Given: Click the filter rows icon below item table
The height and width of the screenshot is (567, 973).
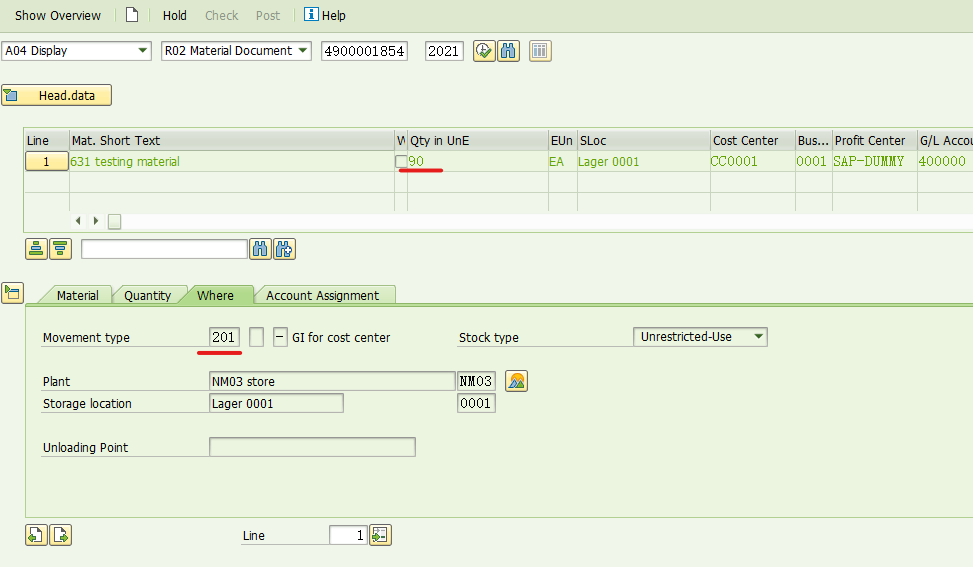Looking at the screenshot, I should (x=60, y=249).
